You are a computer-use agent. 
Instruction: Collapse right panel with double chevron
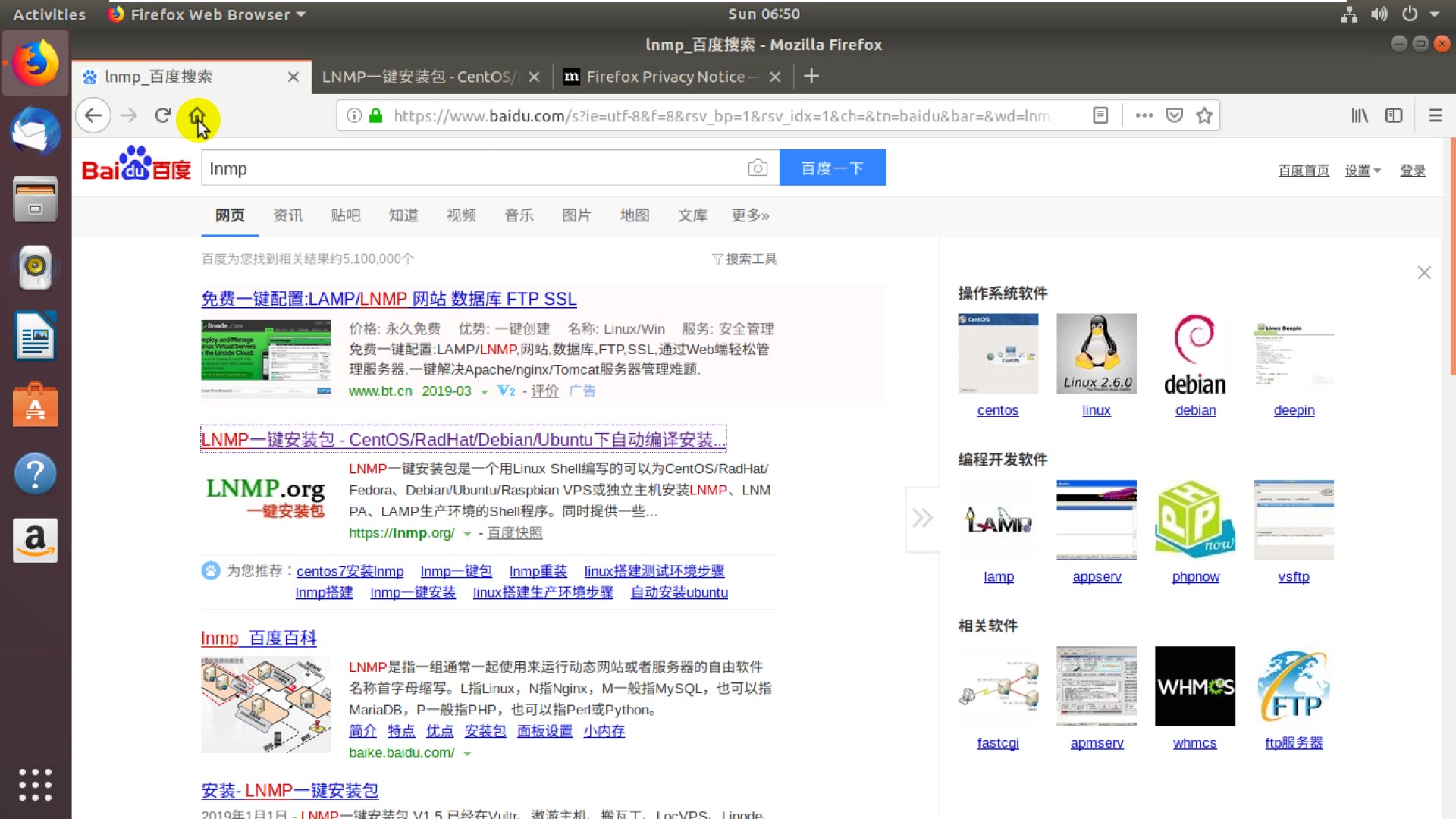[922, 518]
